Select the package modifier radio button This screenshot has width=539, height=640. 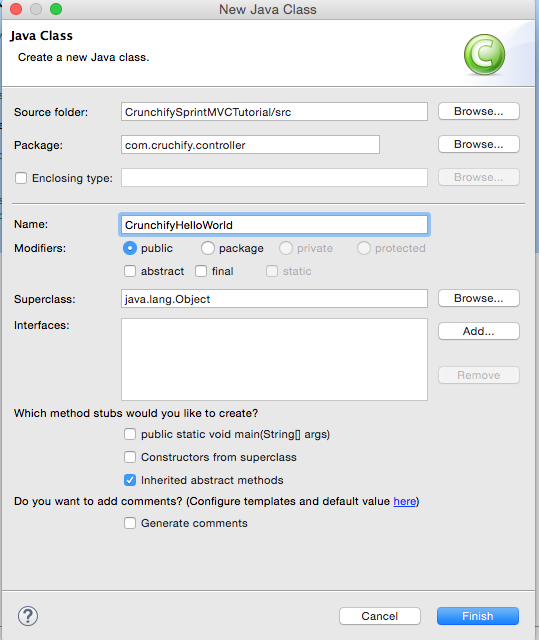tap(208, 248)
